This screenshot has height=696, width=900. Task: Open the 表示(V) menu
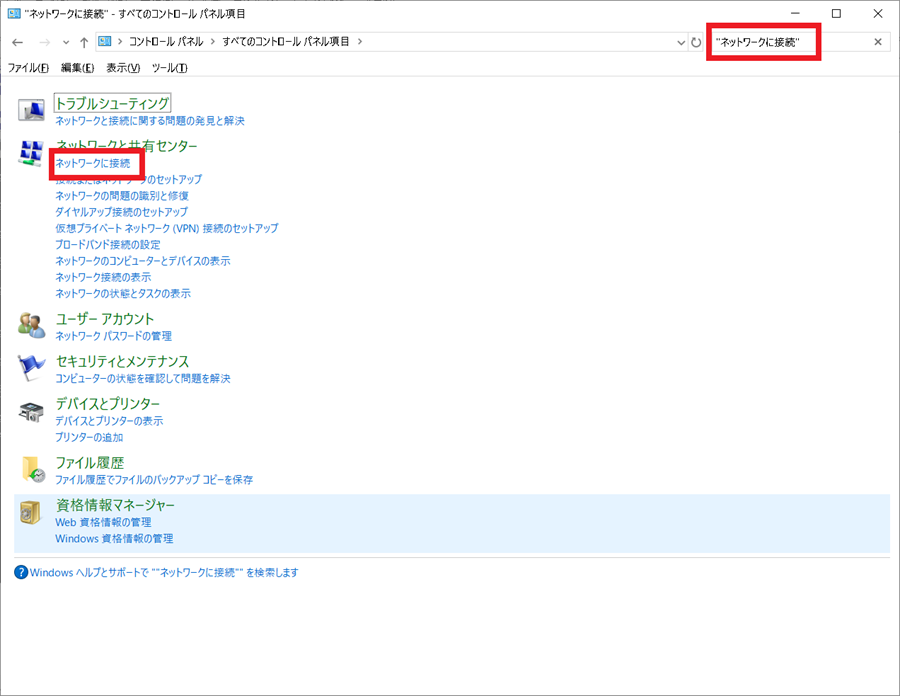pos(123,68)
